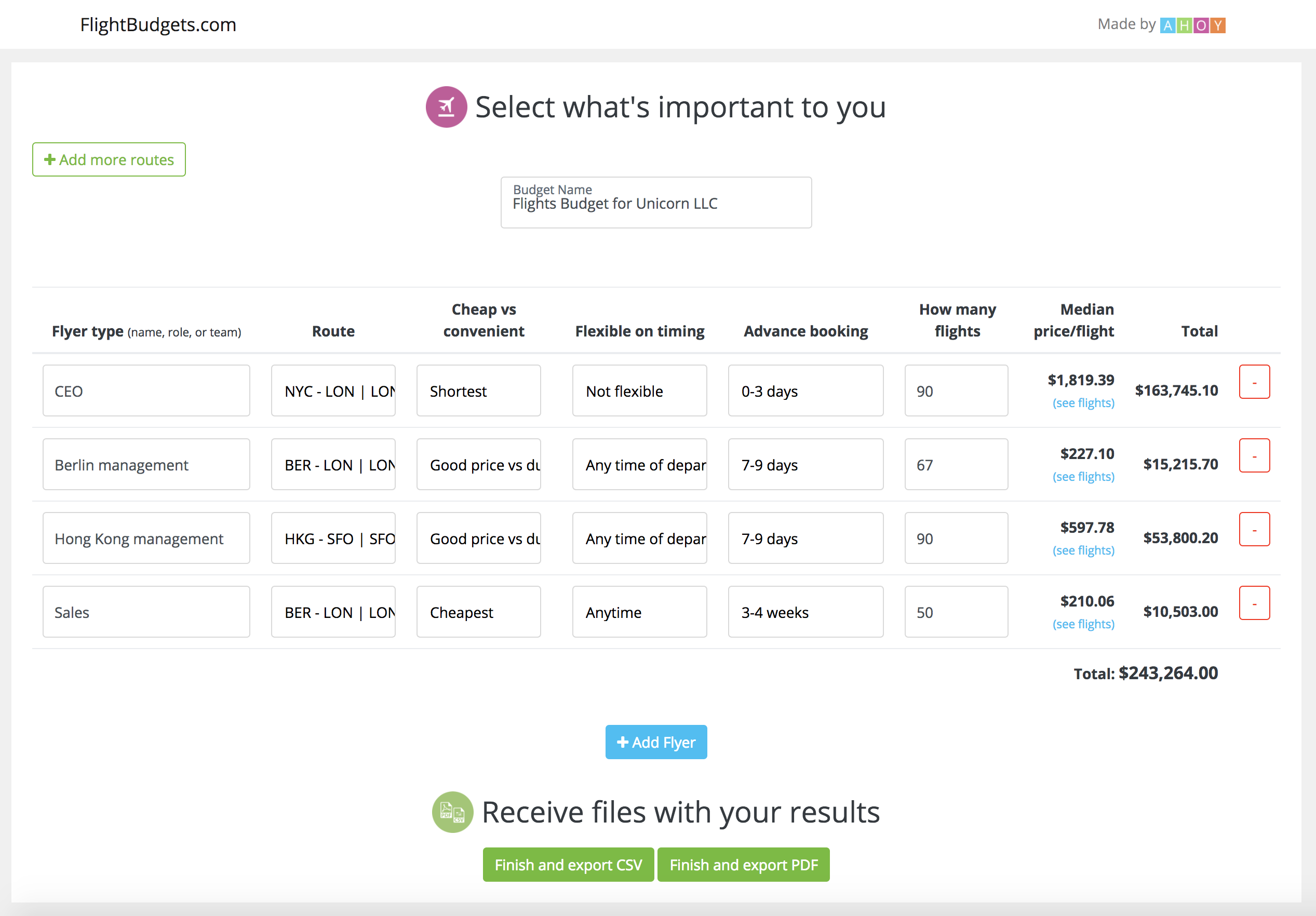Expand the Berlin management Flexible on timing dropdown
This screenshot has width=1316, height=916.
[x=639, y=465]
